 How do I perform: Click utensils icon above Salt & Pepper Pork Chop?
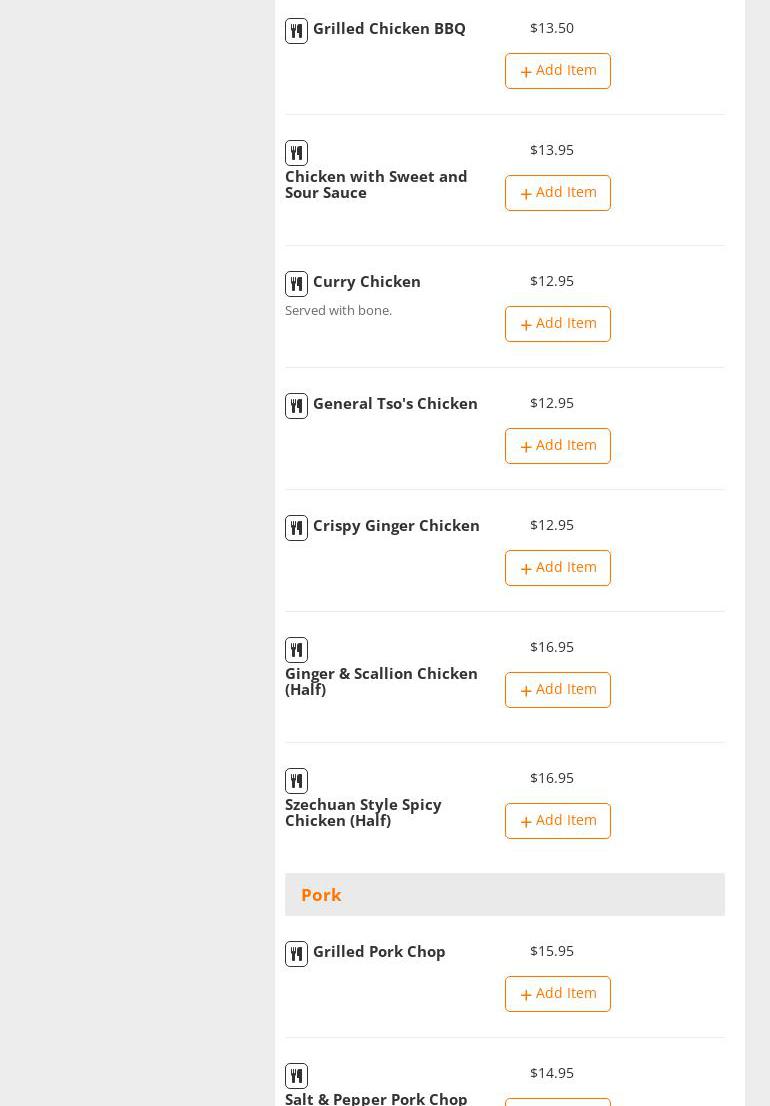[x=296, y=1076]
